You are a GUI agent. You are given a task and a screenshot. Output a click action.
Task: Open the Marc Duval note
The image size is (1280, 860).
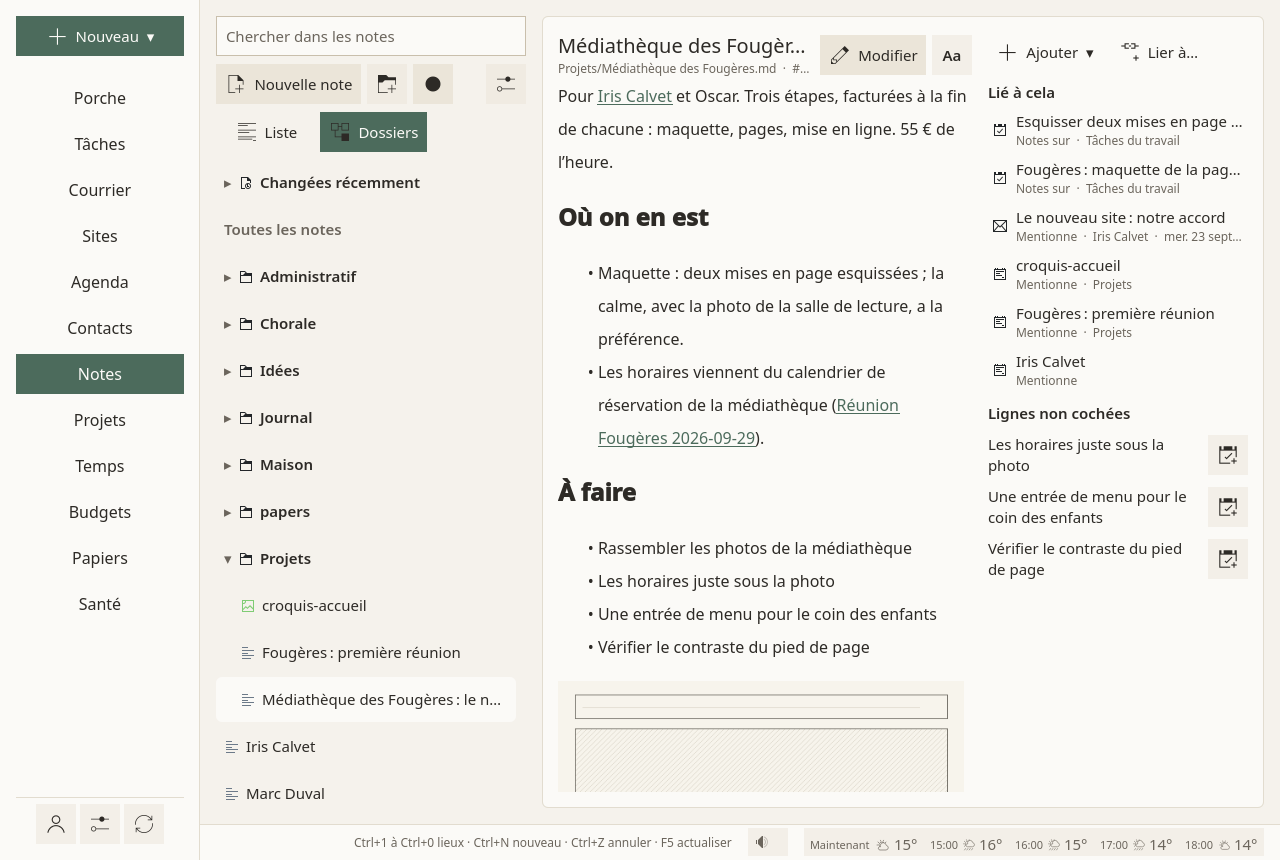click(366, 793)
